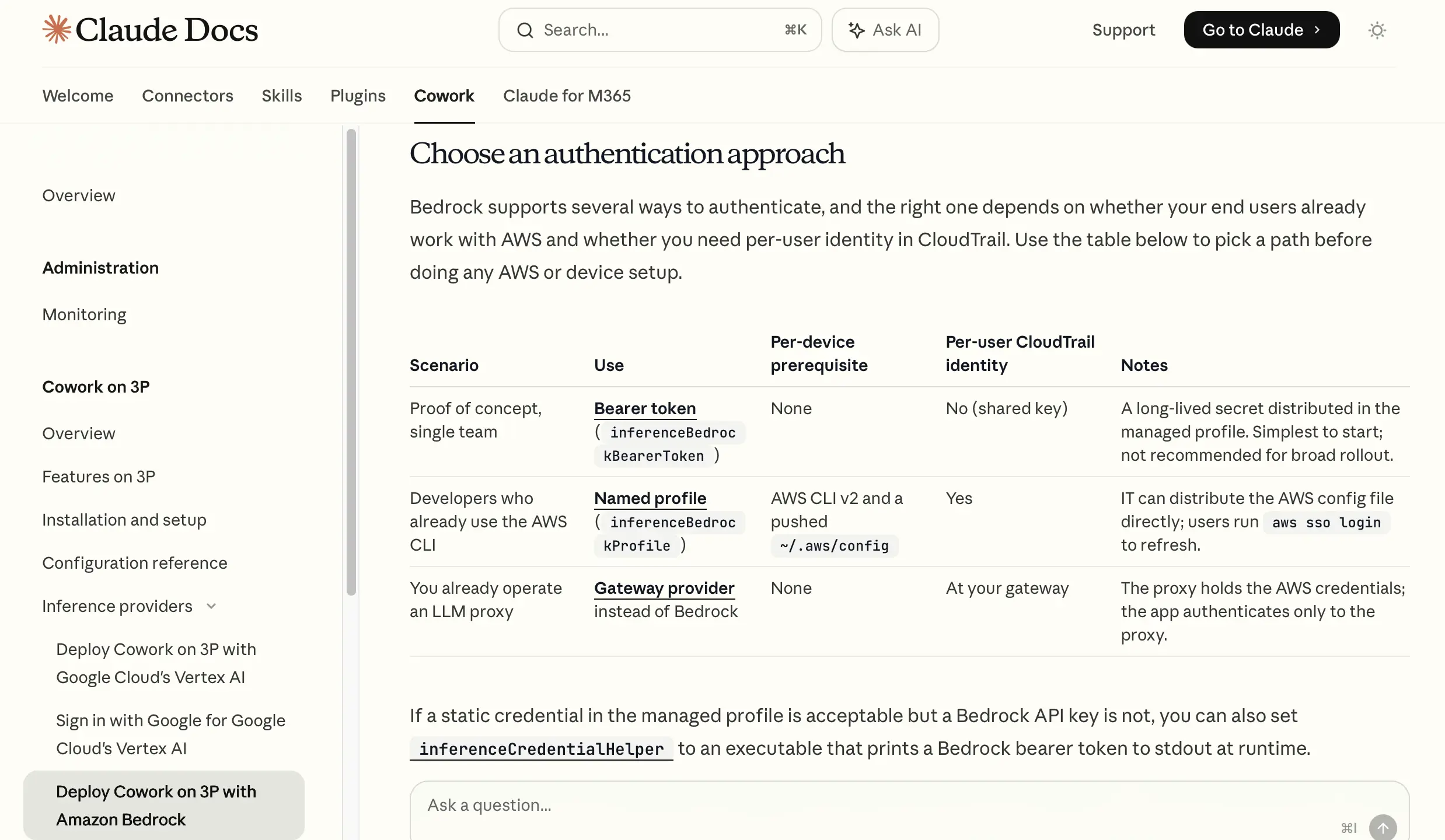Click the Claude Docs starburst logo
The width and height of the screenshot is (1445, 840).
[x=57, y=29]
